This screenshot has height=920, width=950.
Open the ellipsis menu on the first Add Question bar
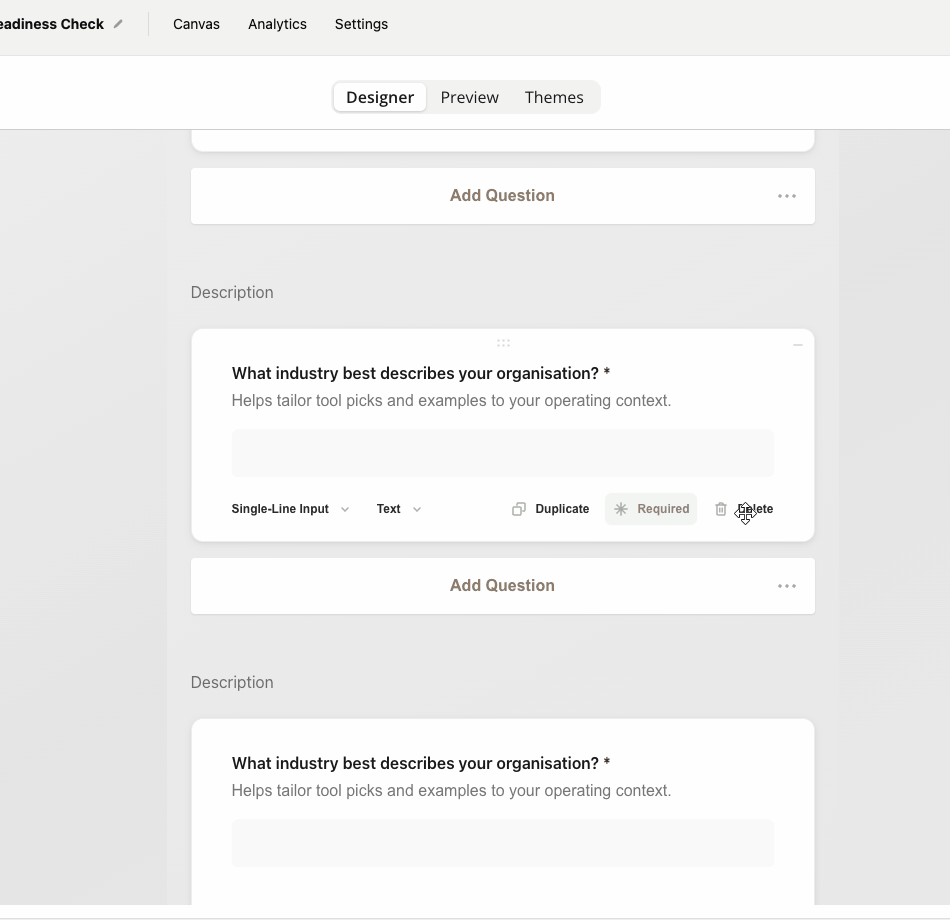[787, 195]
